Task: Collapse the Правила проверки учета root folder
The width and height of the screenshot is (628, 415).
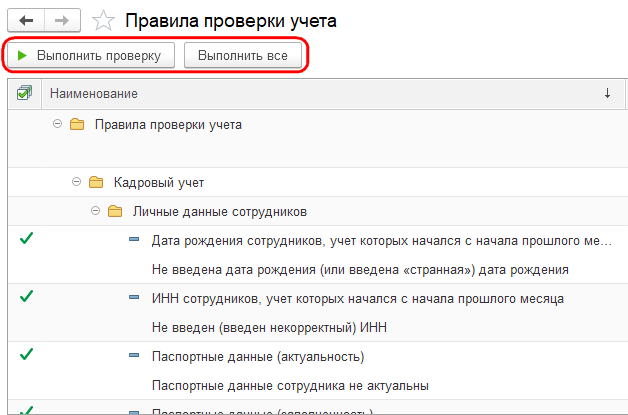Action: [57, 124]
